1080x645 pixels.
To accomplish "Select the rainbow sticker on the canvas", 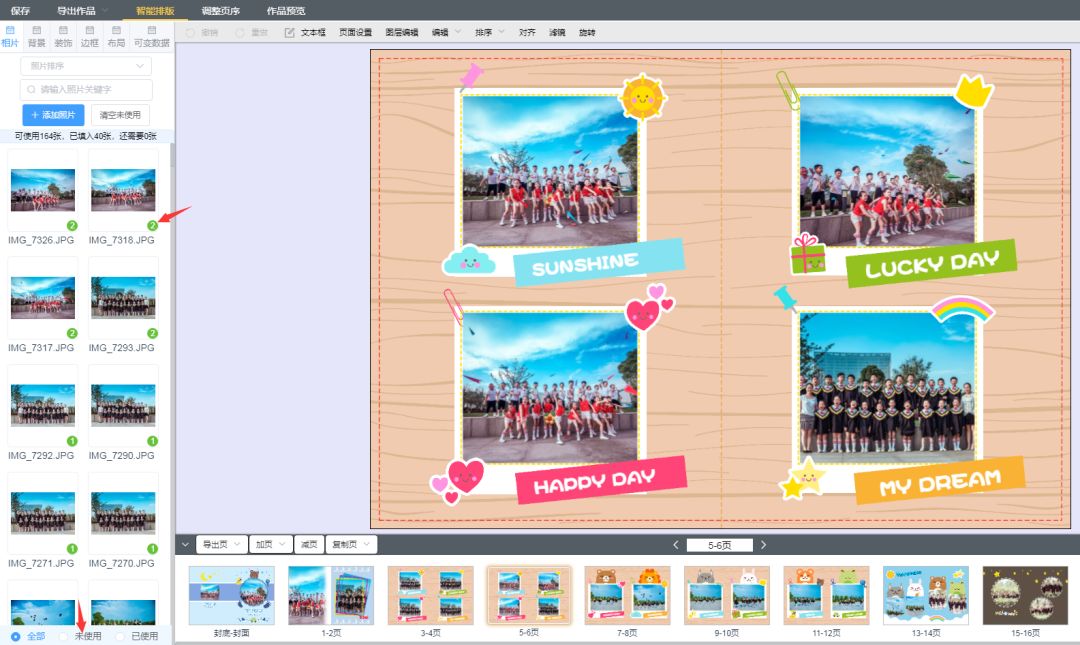I will (x=962, y=309).
